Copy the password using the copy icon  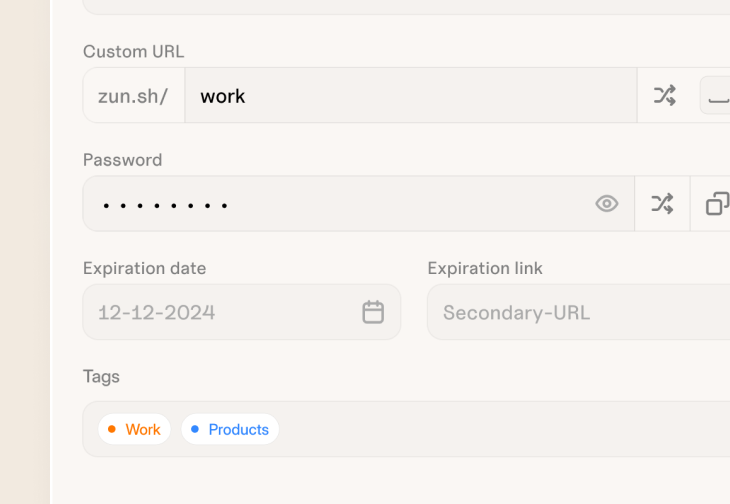717,204
